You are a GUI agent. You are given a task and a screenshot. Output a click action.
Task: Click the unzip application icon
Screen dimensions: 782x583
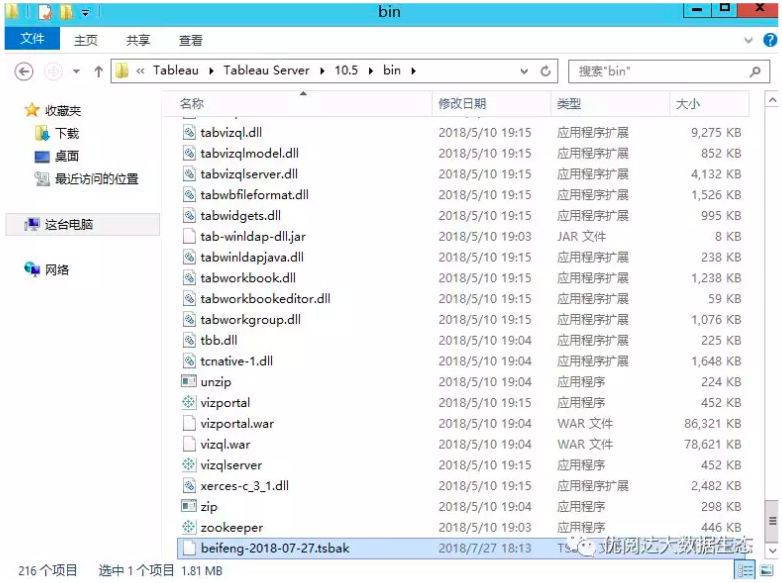(189, 382)
